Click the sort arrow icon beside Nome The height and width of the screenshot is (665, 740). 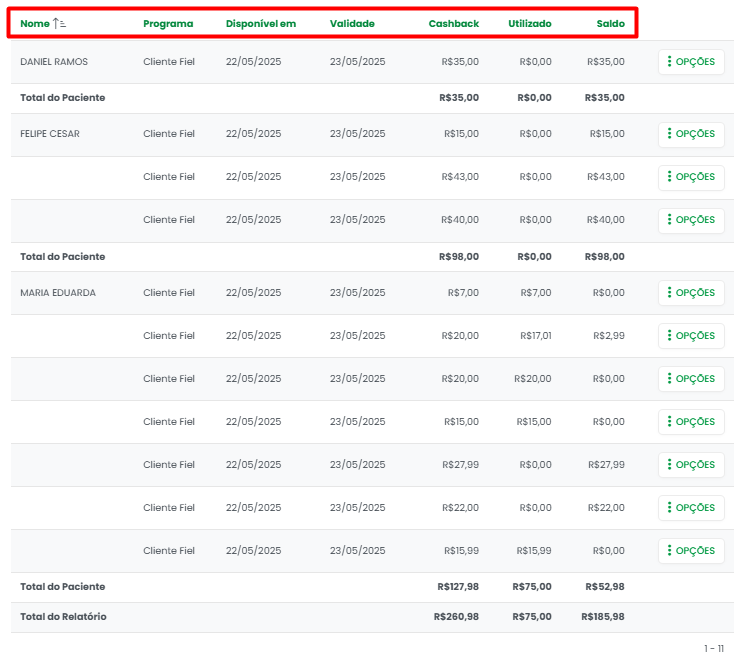tap(59, 23)
